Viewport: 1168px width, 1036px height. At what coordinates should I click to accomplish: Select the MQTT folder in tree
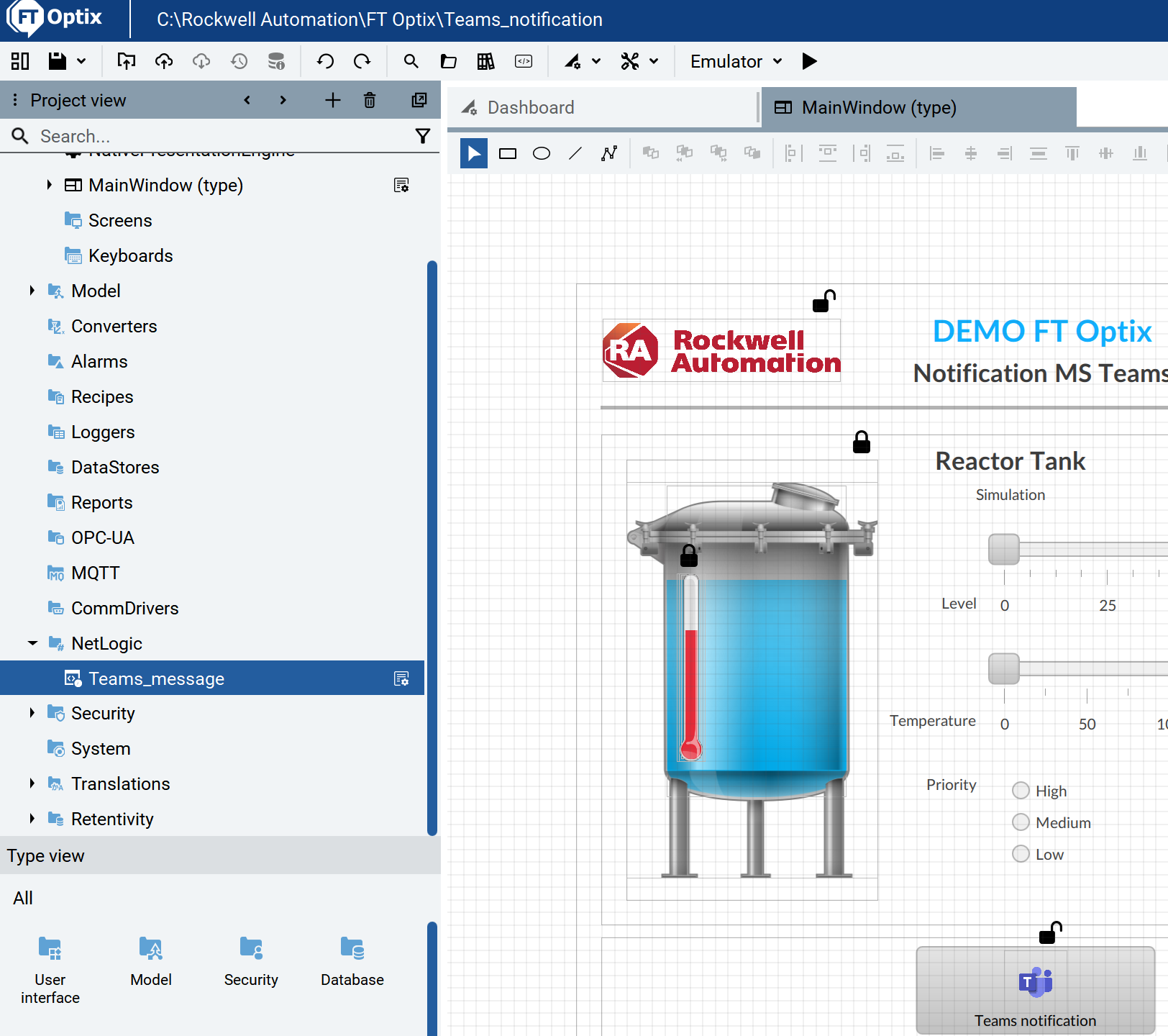pyautogui.click(x=95, y=573)
